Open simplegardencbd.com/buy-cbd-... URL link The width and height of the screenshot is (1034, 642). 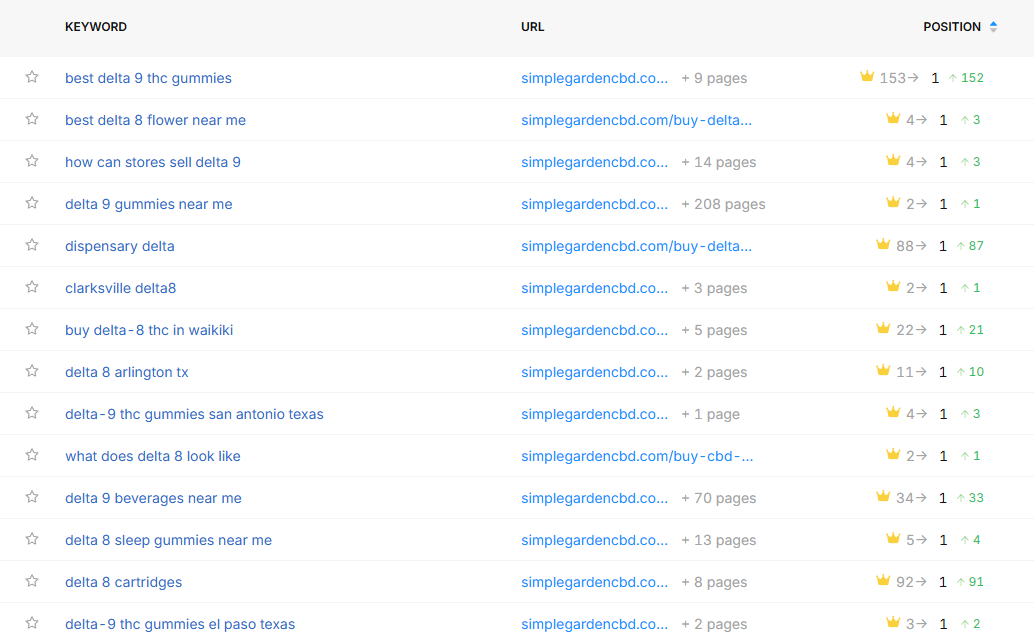637,456
